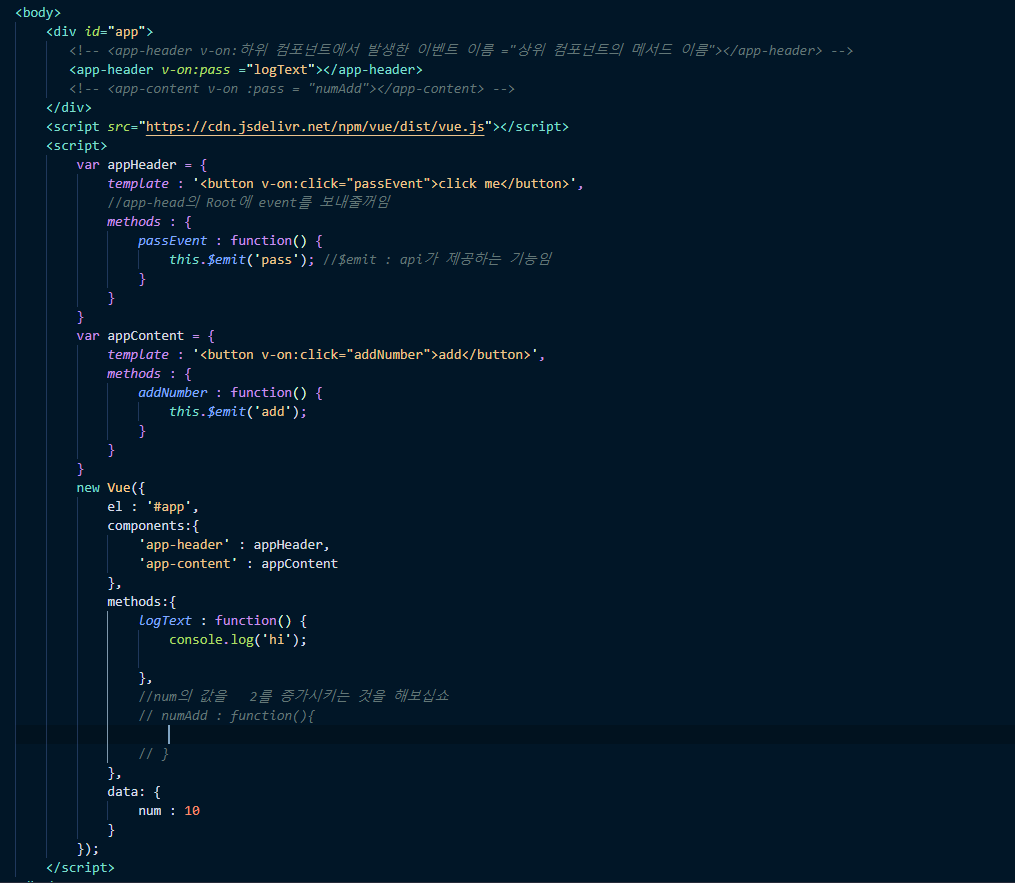Image resolution: width=1015 pixels, height=883 pixels.
Task: Click the 'id="app"' div line
Action: tap(100, 32)
